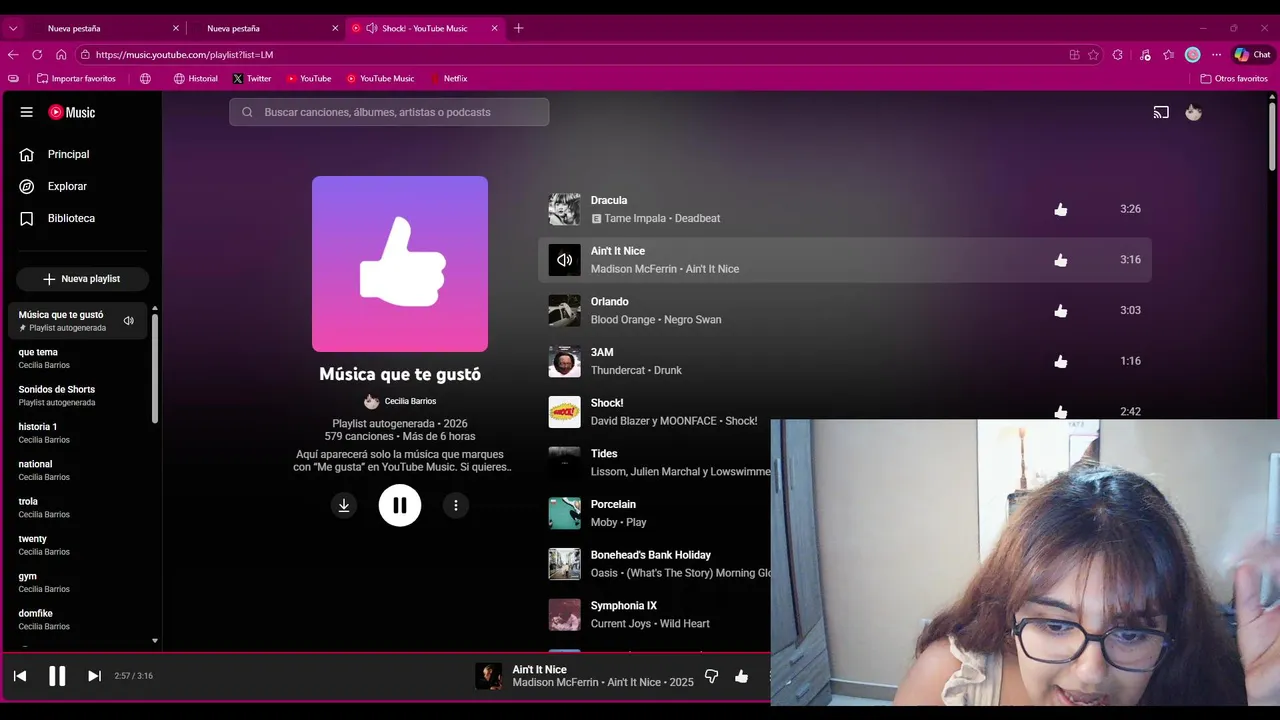The image size is (1280, 720).
Task: Click the YouTube Music logo
Action: coord(72,112)
